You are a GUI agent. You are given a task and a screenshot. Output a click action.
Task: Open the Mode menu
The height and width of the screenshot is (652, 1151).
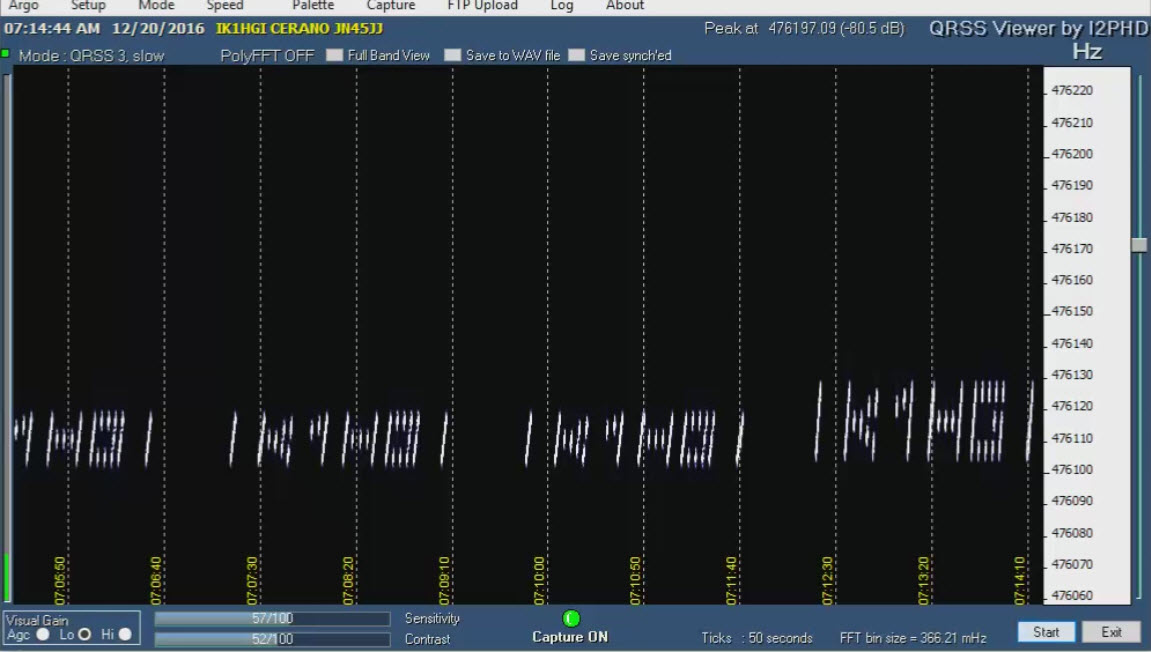click(x=156, y=6)
